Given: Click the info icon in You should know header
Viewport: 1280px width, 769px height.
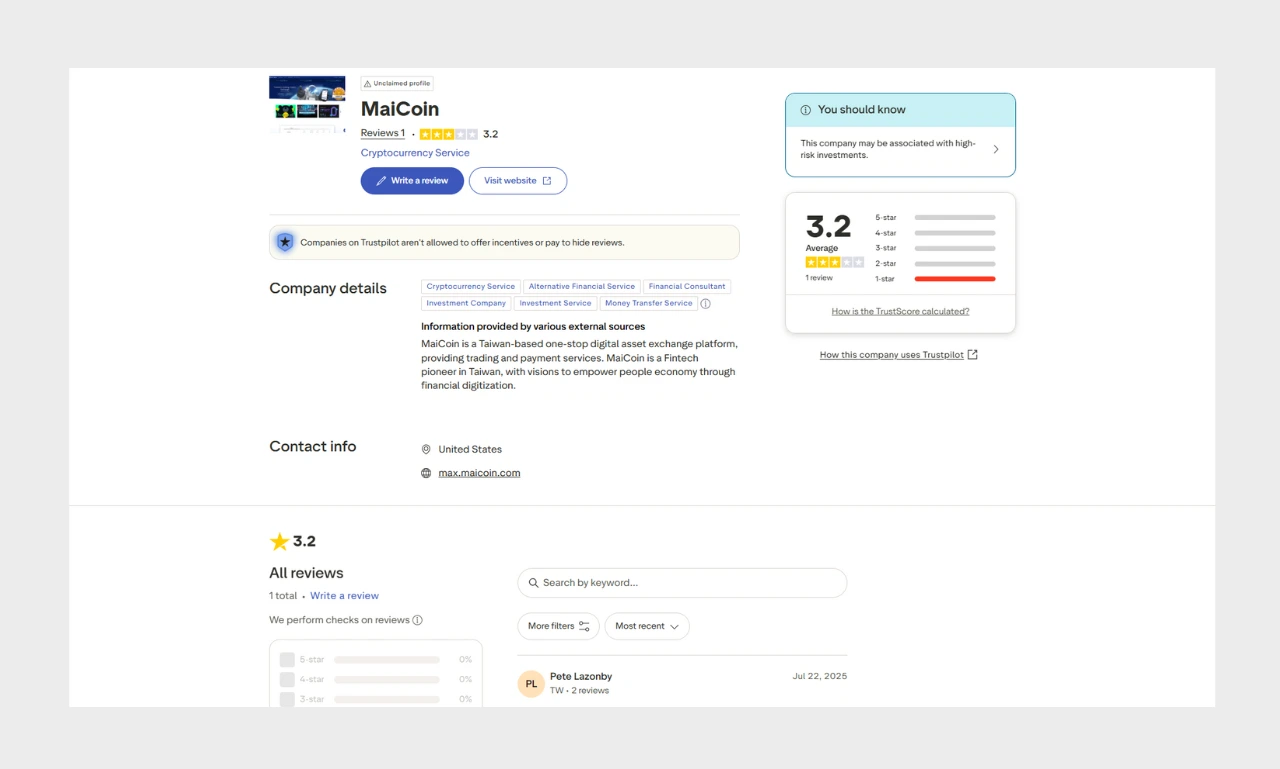Looking at the screenshot, I should 806,110.
